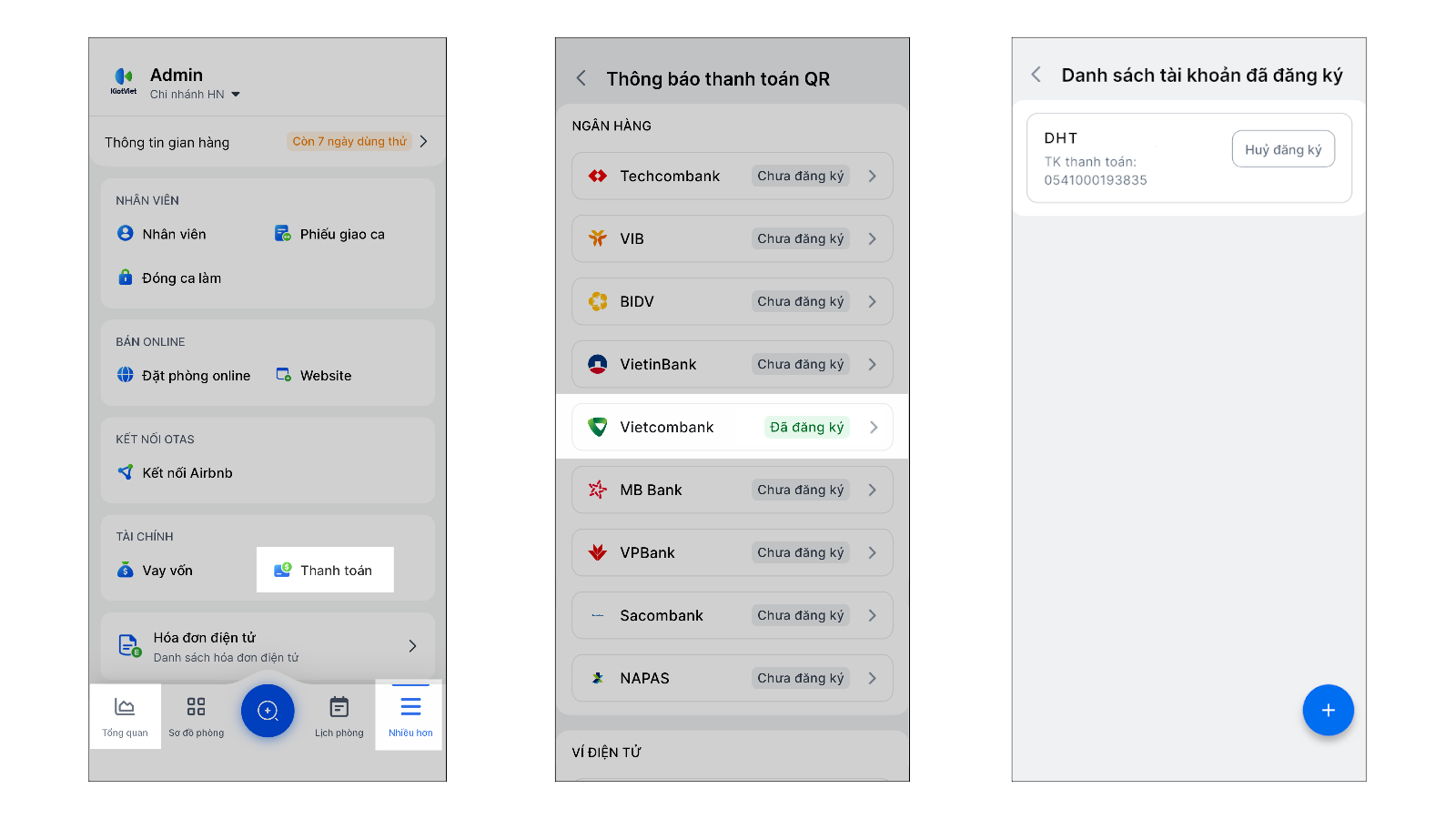Tap the round blue booking button in bottom bar
1456x819 pixels.
tap(268, 711)
